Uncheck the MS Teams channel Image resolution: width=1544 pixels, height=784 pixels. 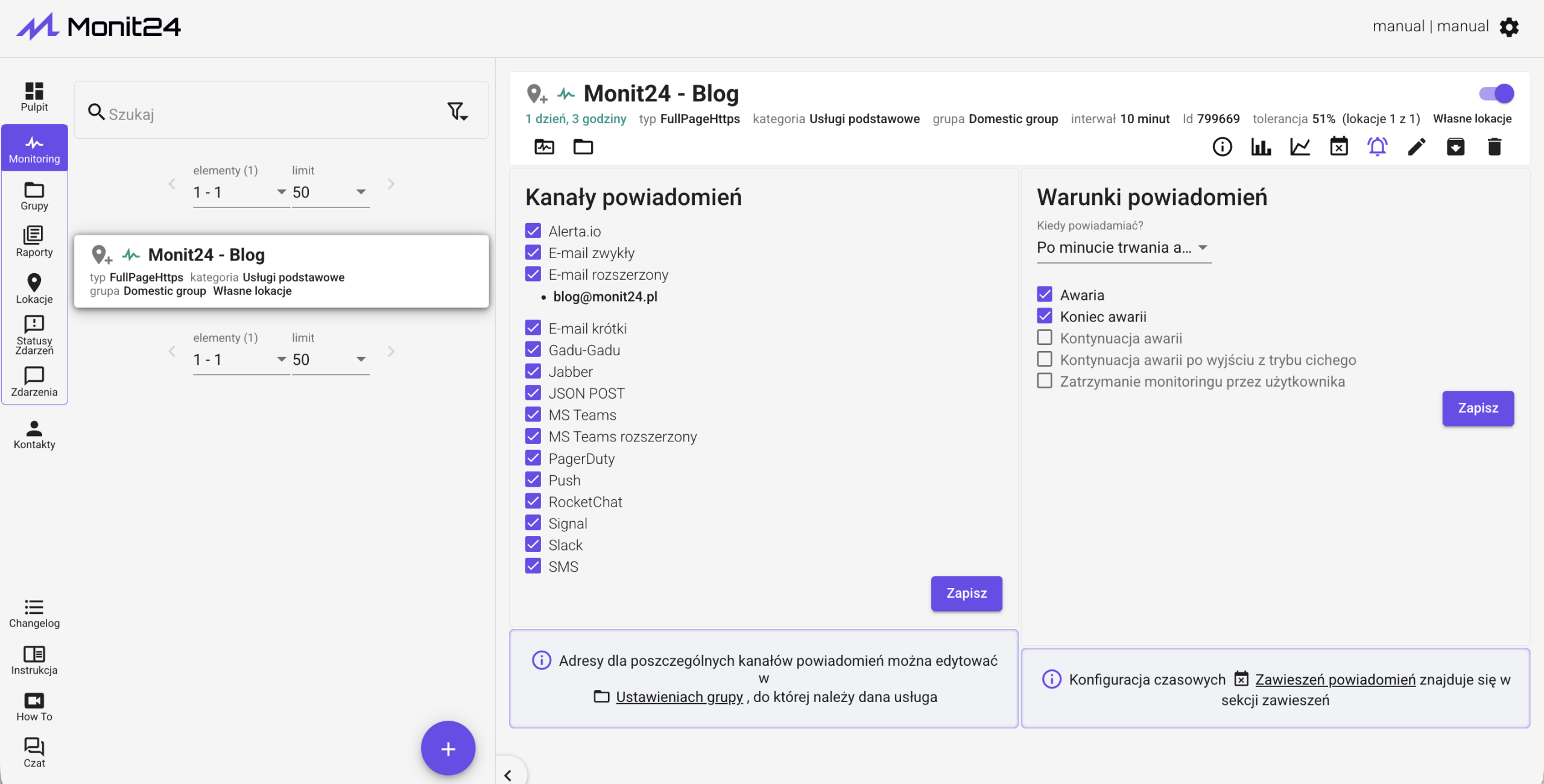533,415
